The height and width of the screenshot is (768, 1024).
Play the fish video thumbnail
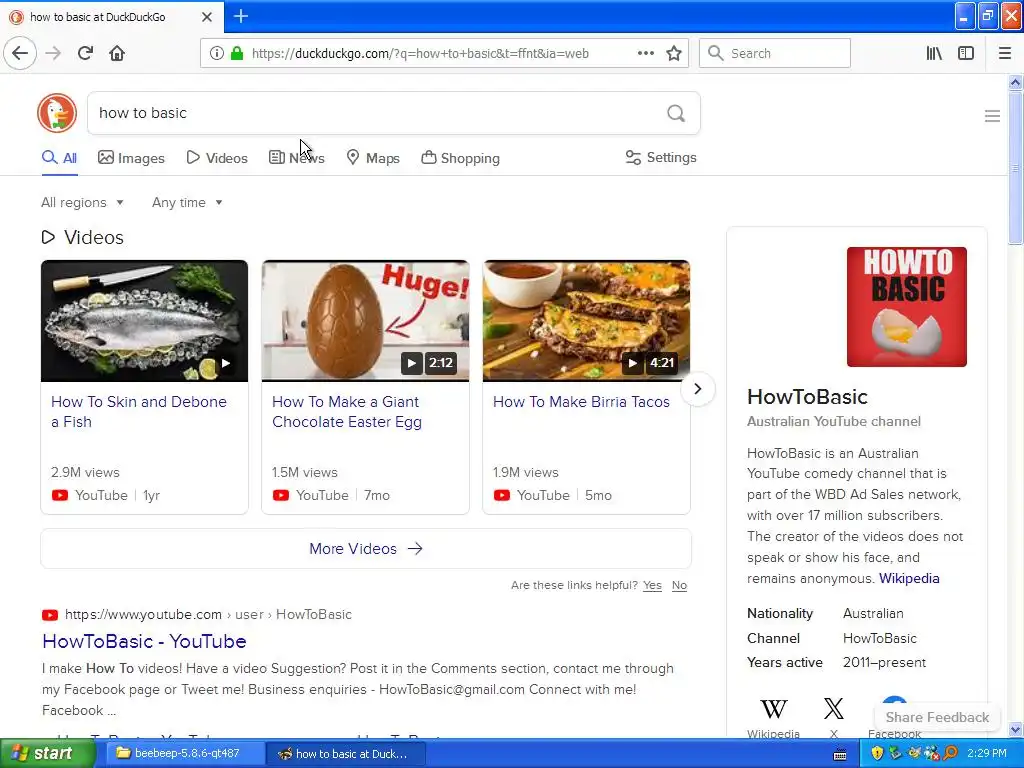144,321
